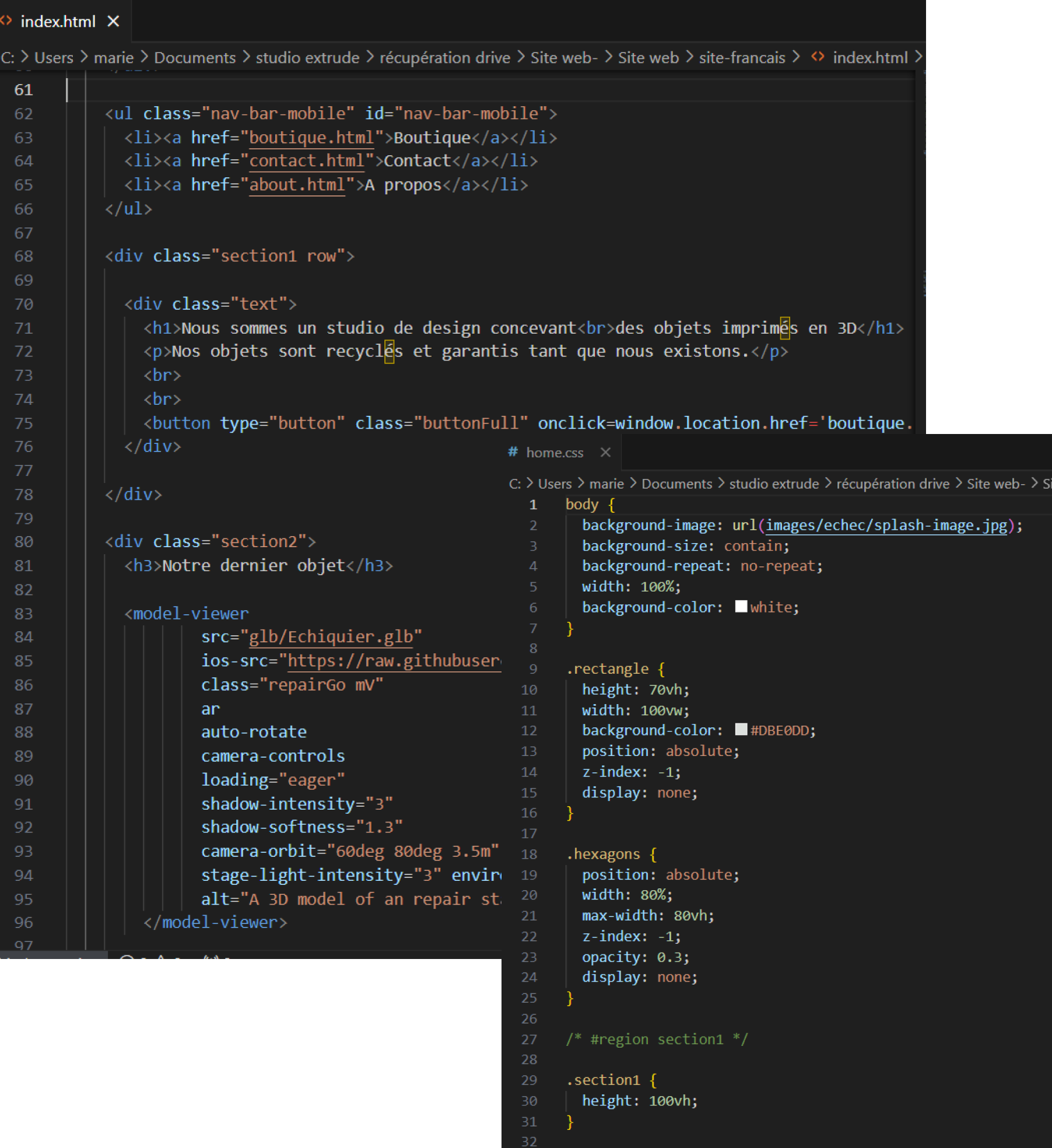Follow the glb/Echiquier.glb src link
1052x1148 pixels.
331,637
